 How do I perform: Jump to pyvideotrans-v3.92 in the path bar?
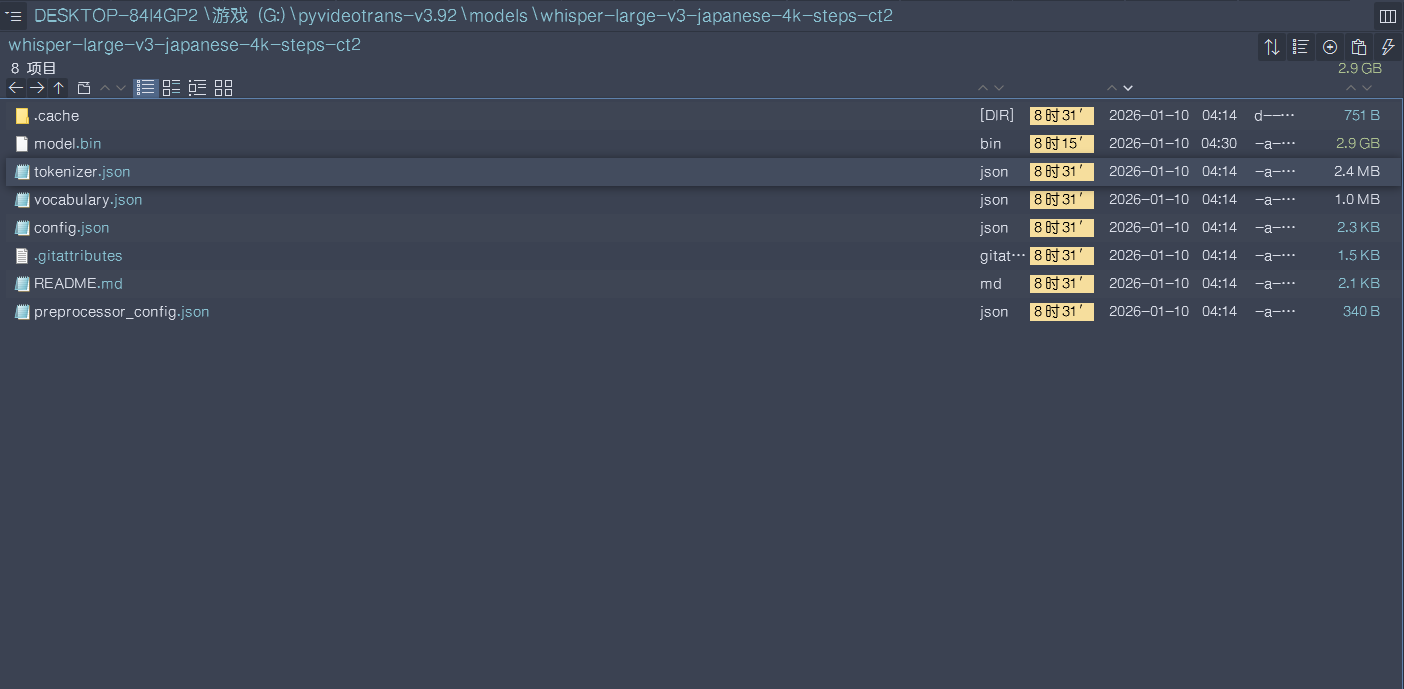[378, 16]
